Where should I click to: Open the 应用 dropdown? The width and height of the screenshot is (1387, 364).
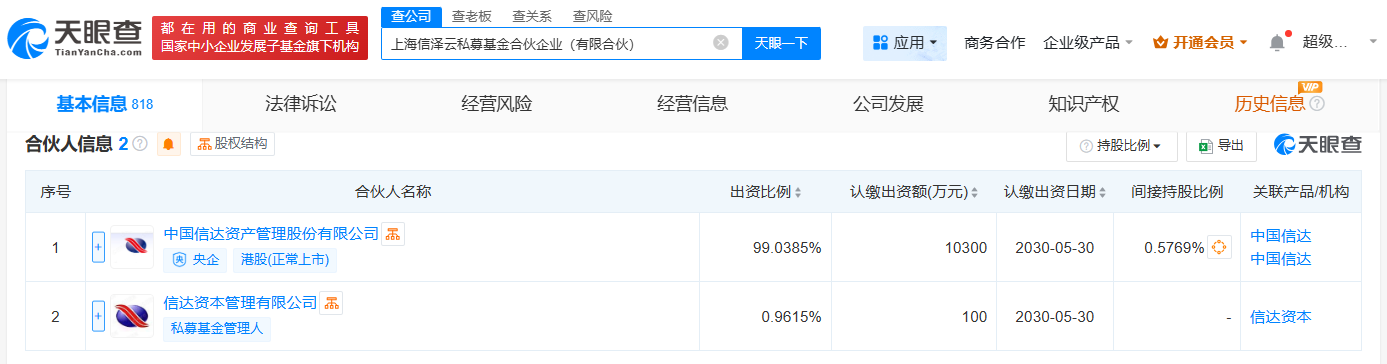pyautogui.click(x=904, y=43)
